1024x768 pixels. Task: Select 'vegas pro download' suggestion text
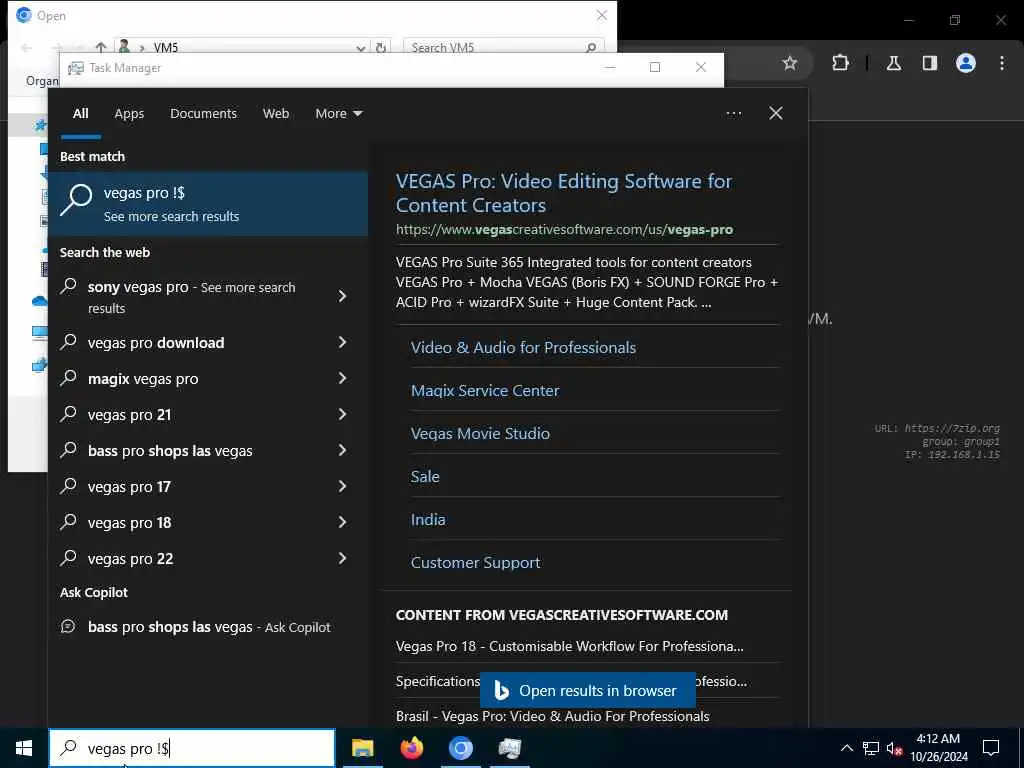[x=156, y=343]
